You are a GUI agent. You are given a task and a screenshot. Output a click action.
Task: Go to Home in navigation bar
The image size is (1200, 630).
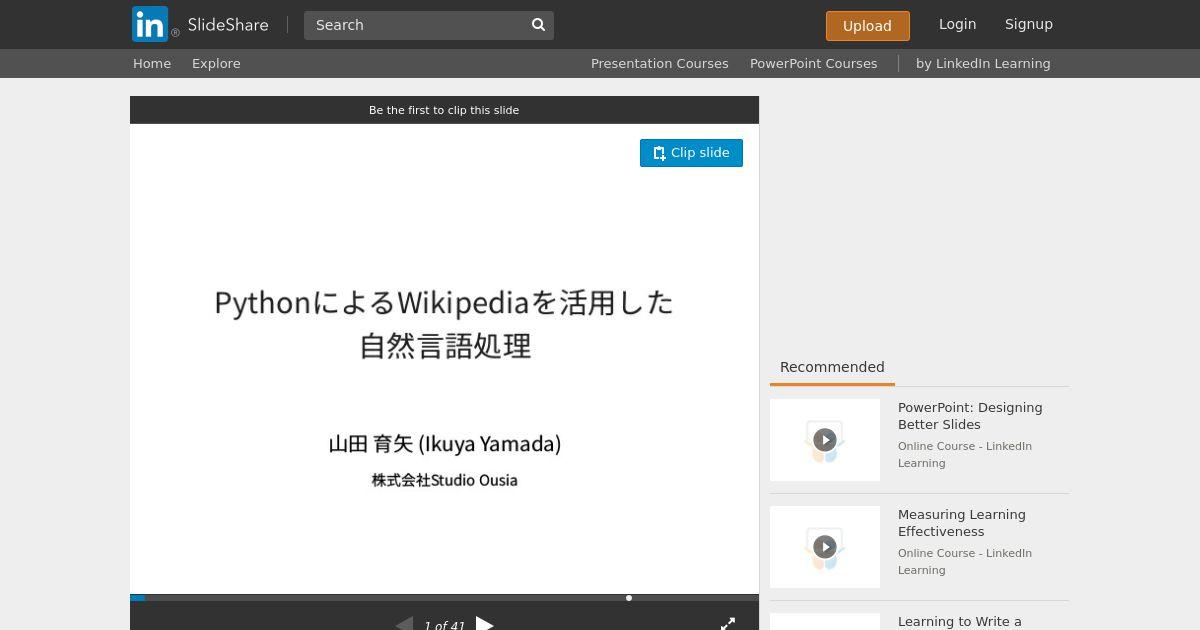(x=152, y=63)
